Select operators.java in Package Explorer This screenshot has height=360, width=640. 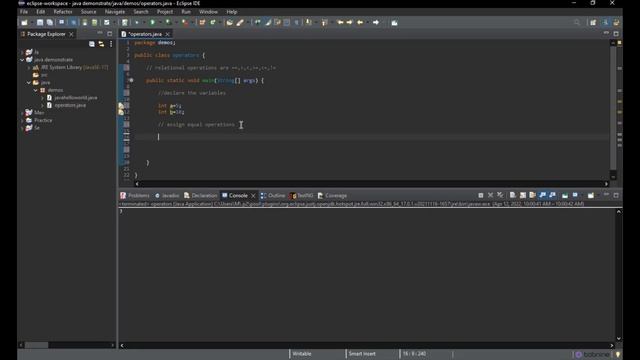70,105
